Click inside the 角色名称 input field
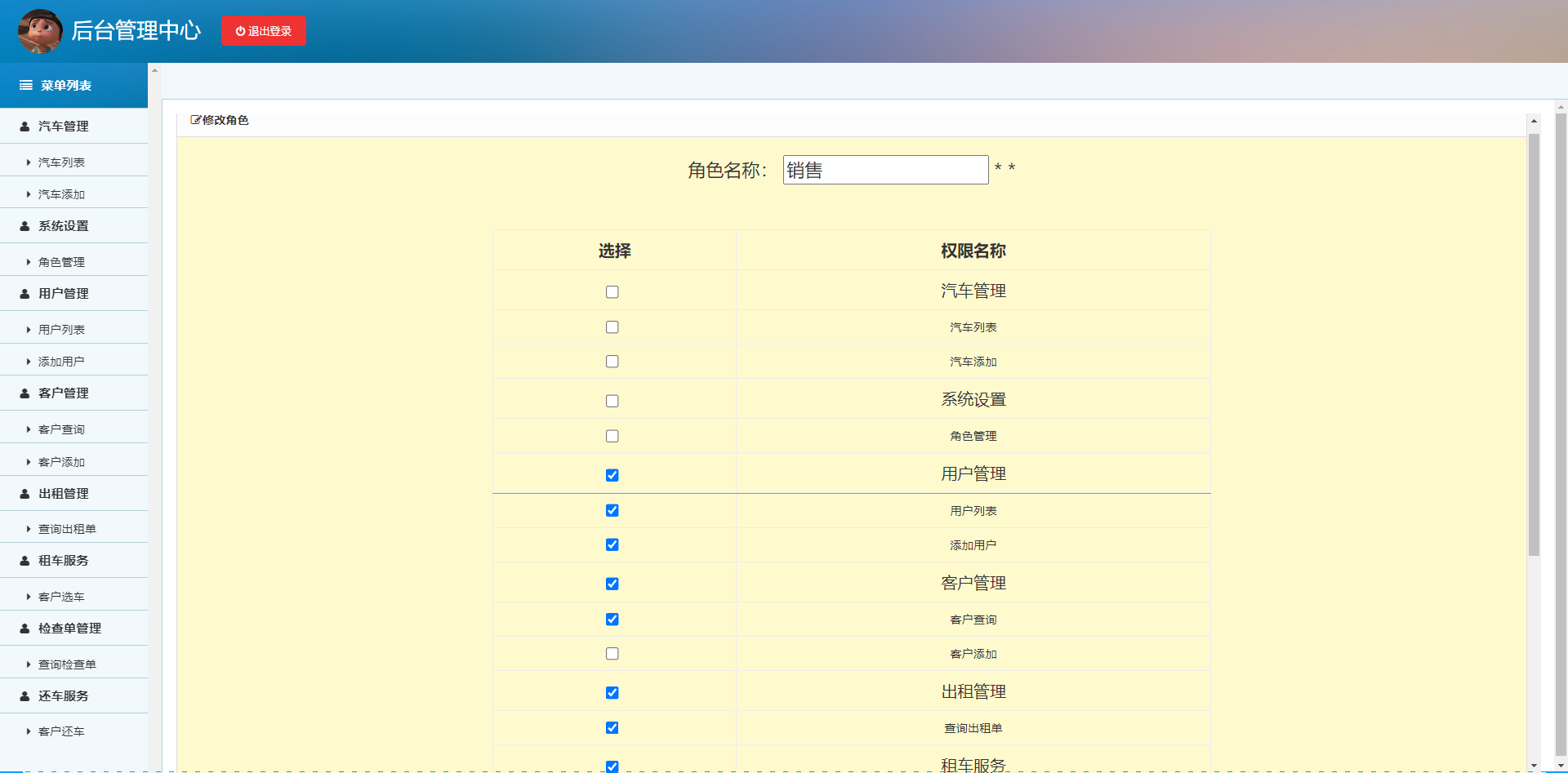This screenshot has height=773, width=1568. (x=884, y=170)
